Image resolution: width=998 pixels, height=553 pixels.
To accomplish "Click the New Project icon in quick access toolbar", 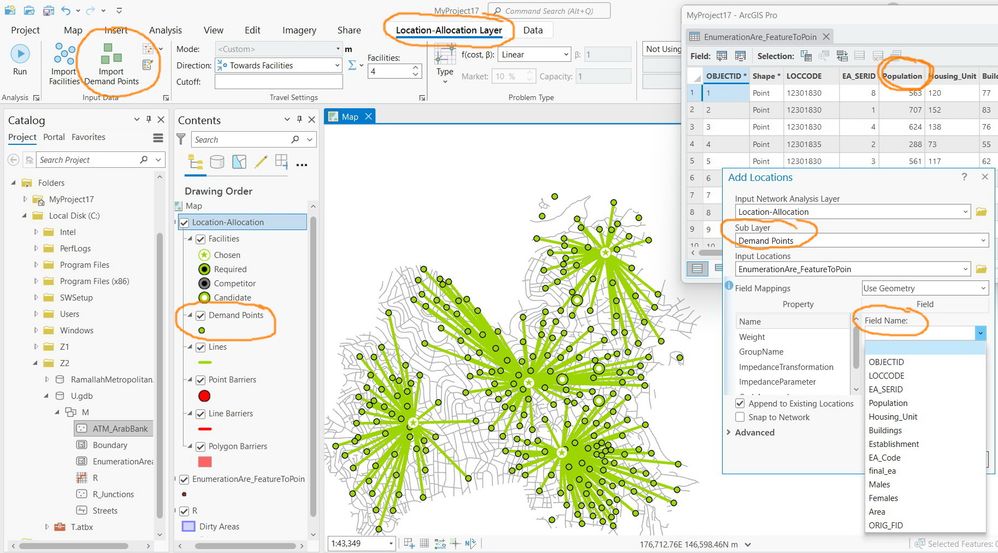I will [10, 11].
